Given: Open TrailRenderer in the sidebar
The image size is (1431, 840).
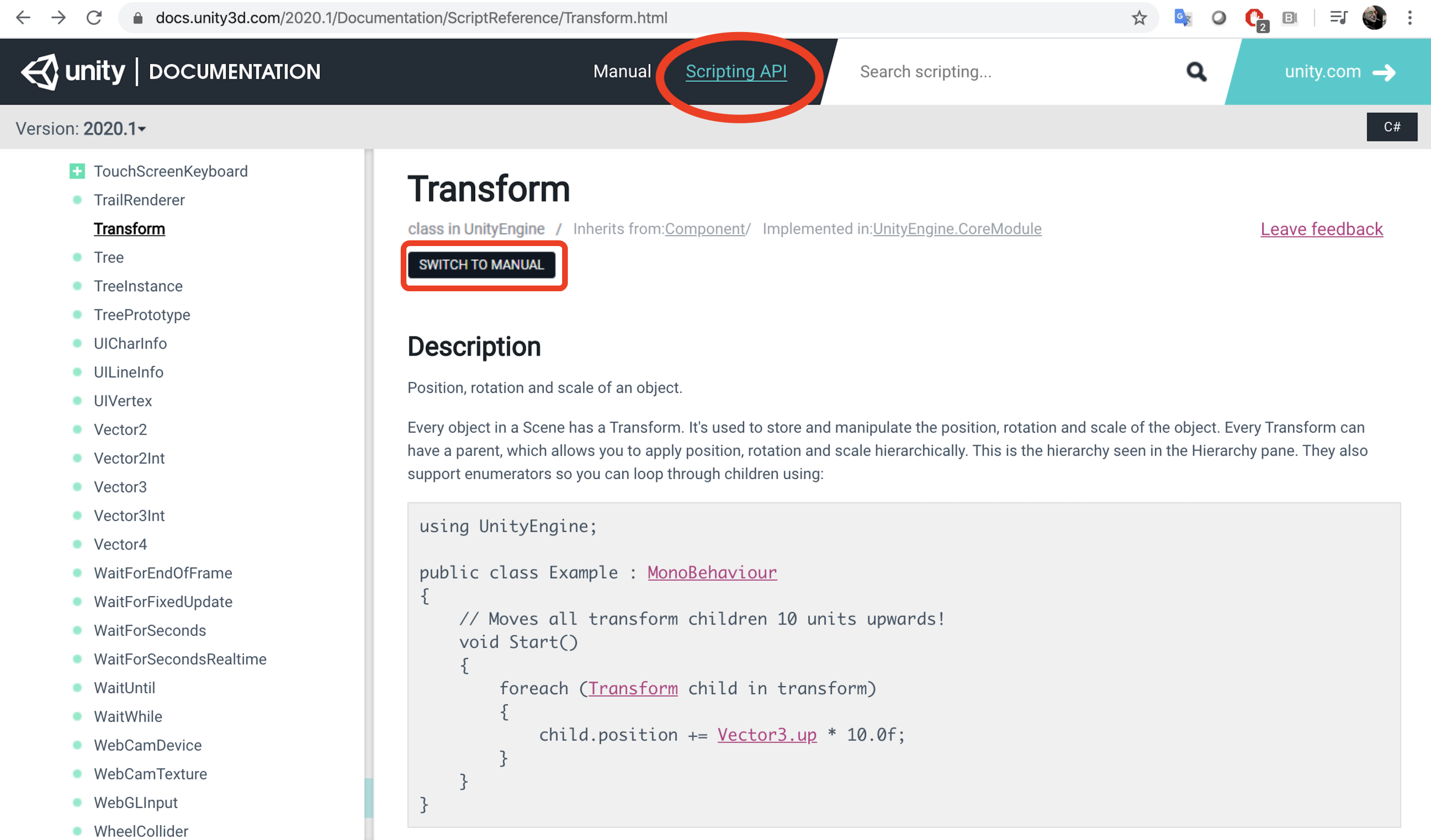Looking at the screenshot, I should [x=139, y=200].
